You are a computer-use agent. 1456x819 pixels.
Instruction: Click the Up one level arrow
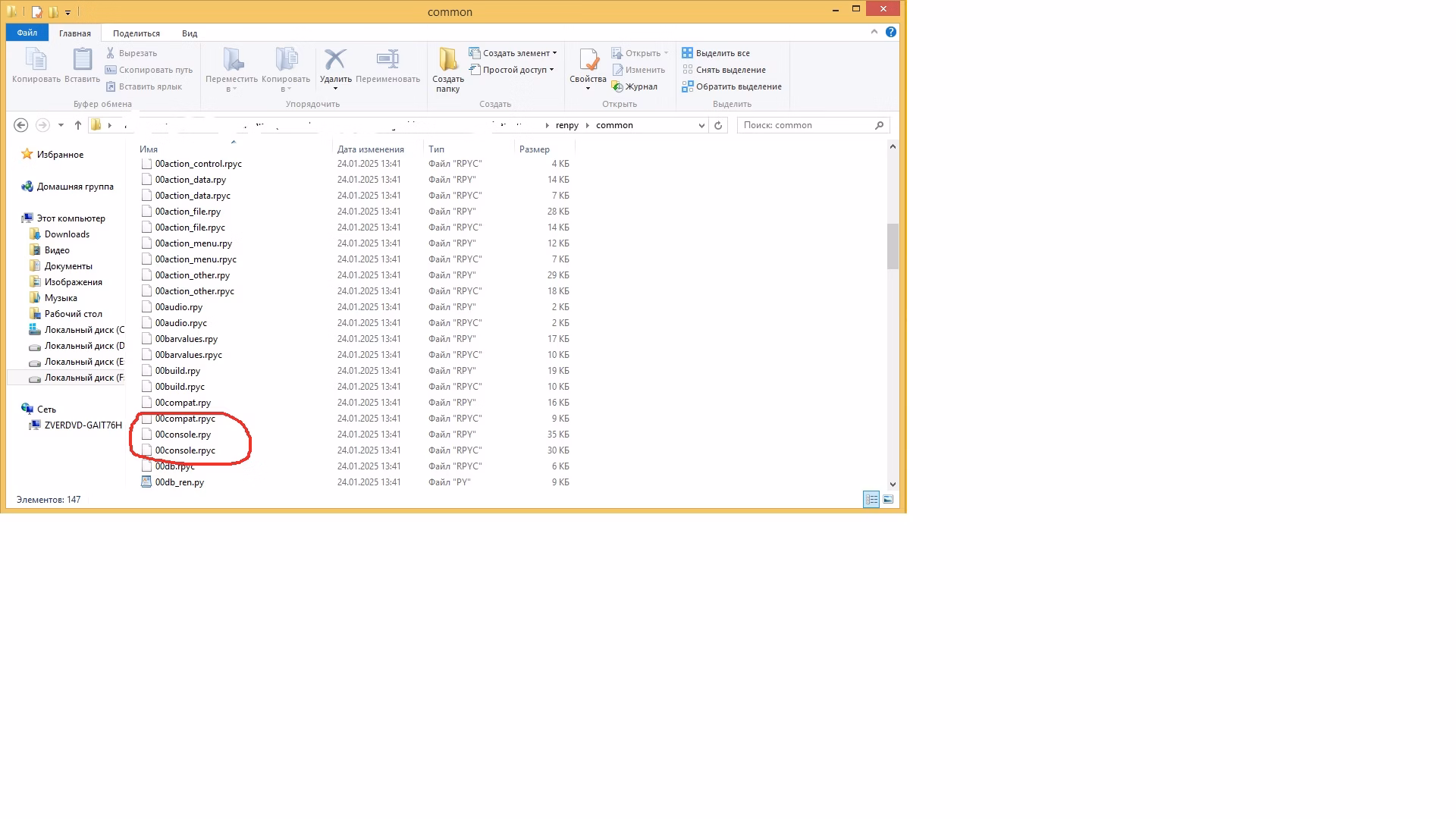tap(78, 125)
